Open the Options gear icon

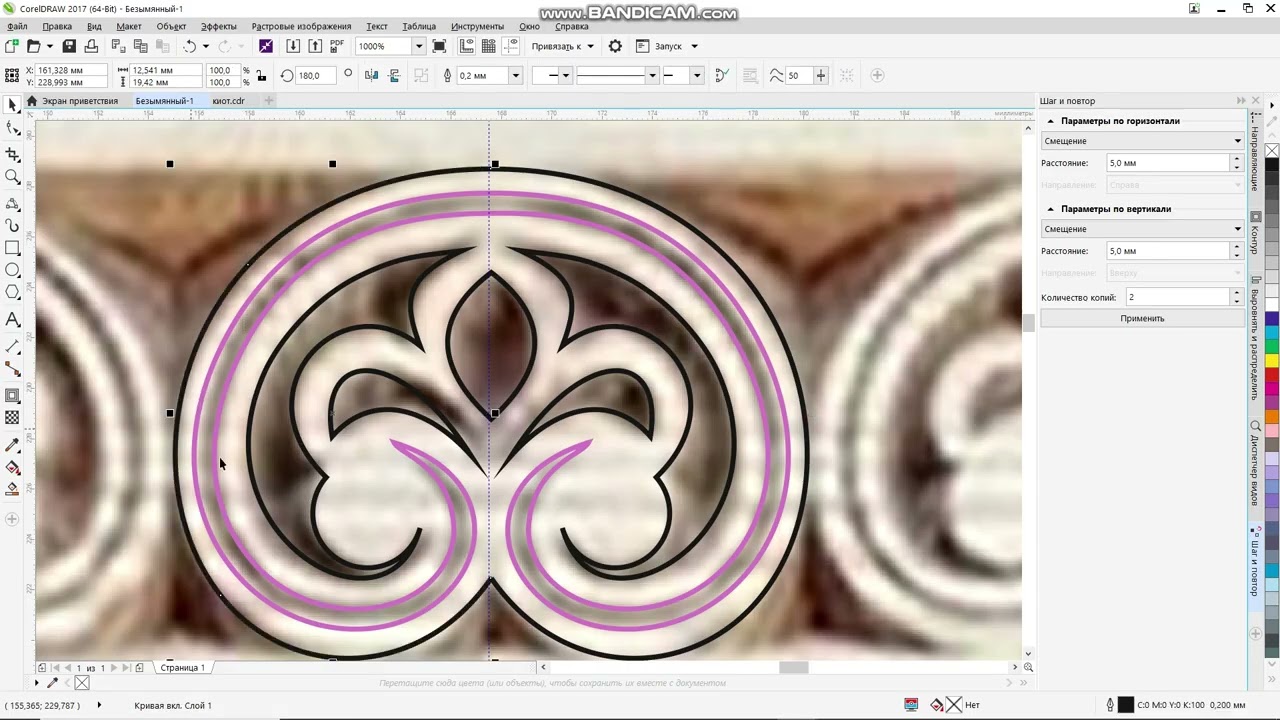pos(615,46)
